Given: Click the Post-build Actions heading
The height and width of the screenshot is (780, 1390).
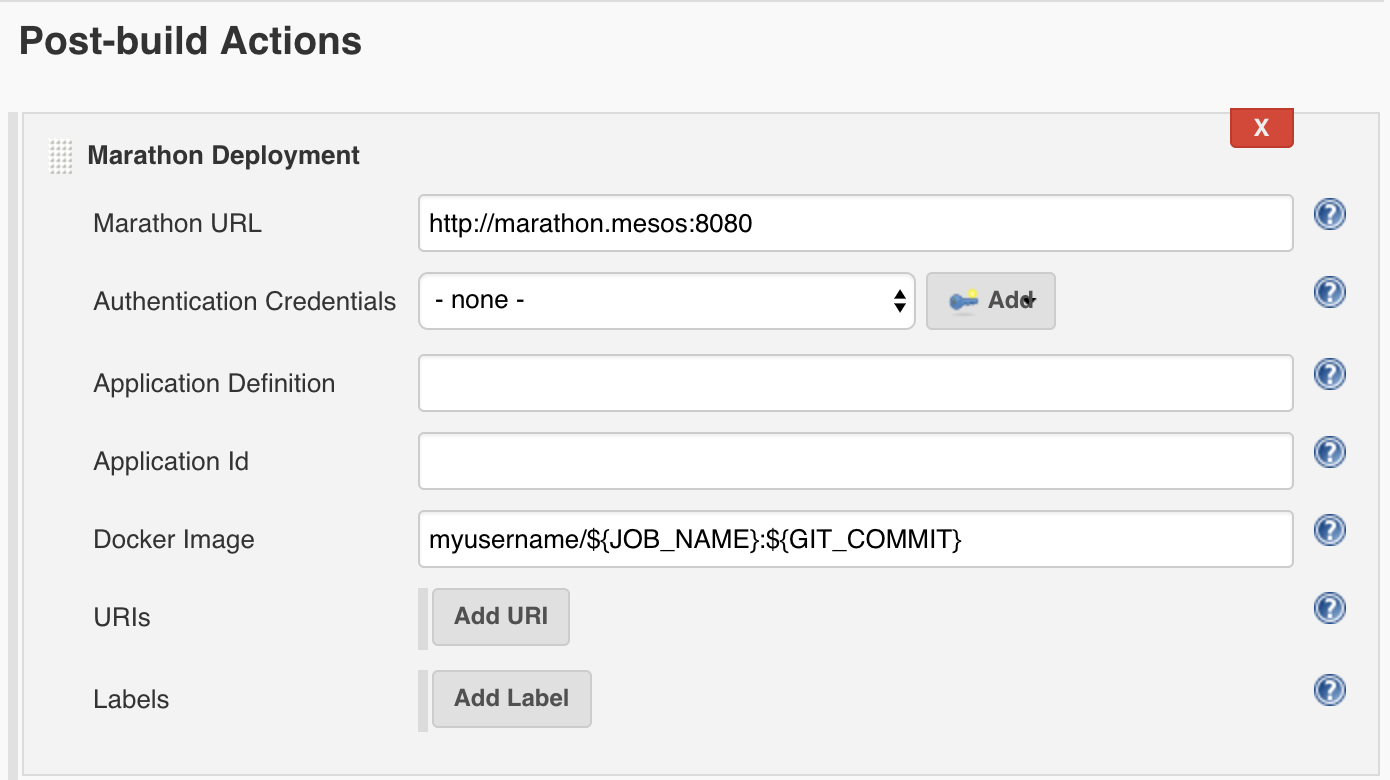Looking at the screenshot, I should point(191,41).
